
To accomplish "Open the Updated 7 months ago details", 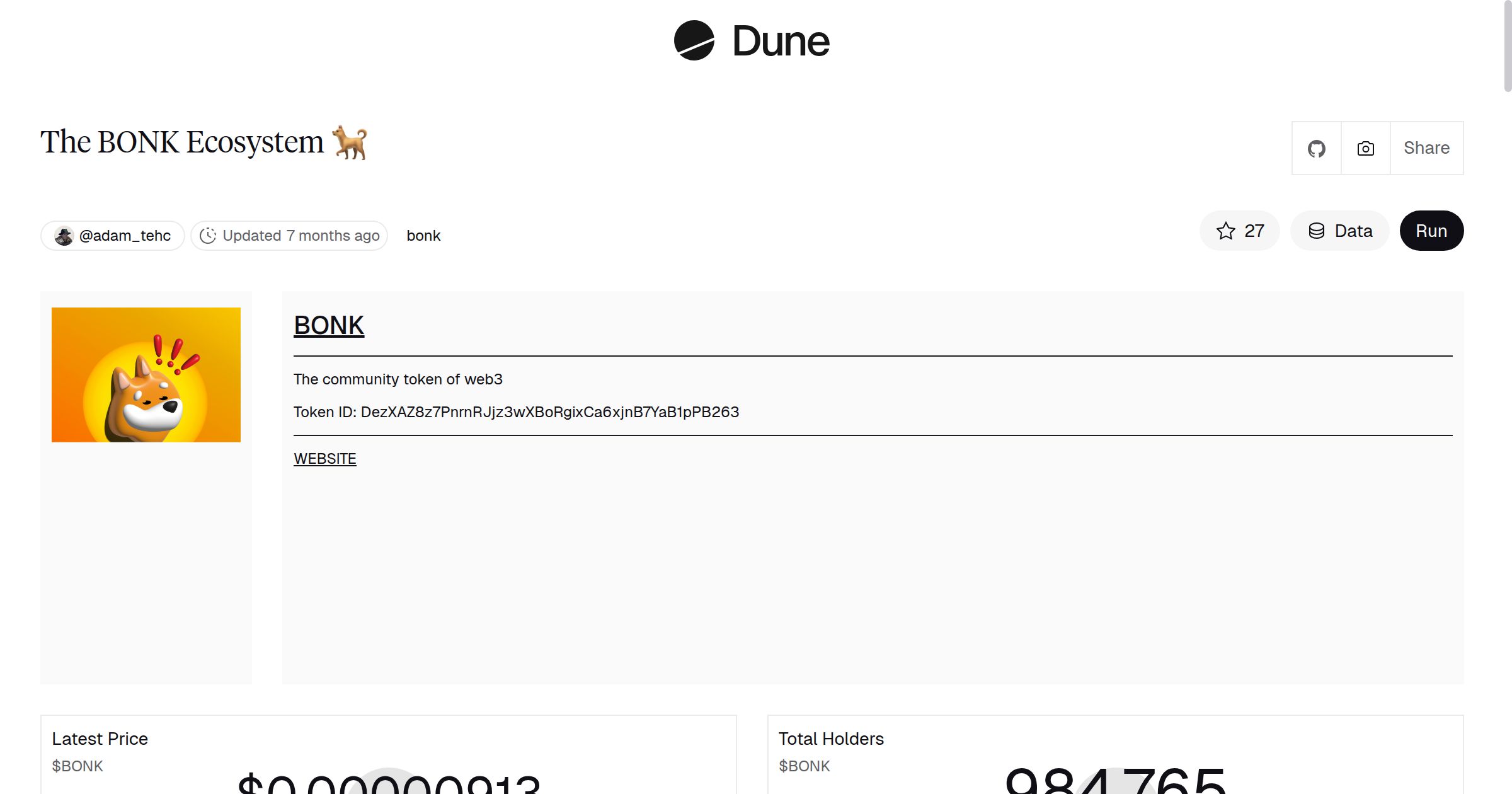I will (289, 235).
